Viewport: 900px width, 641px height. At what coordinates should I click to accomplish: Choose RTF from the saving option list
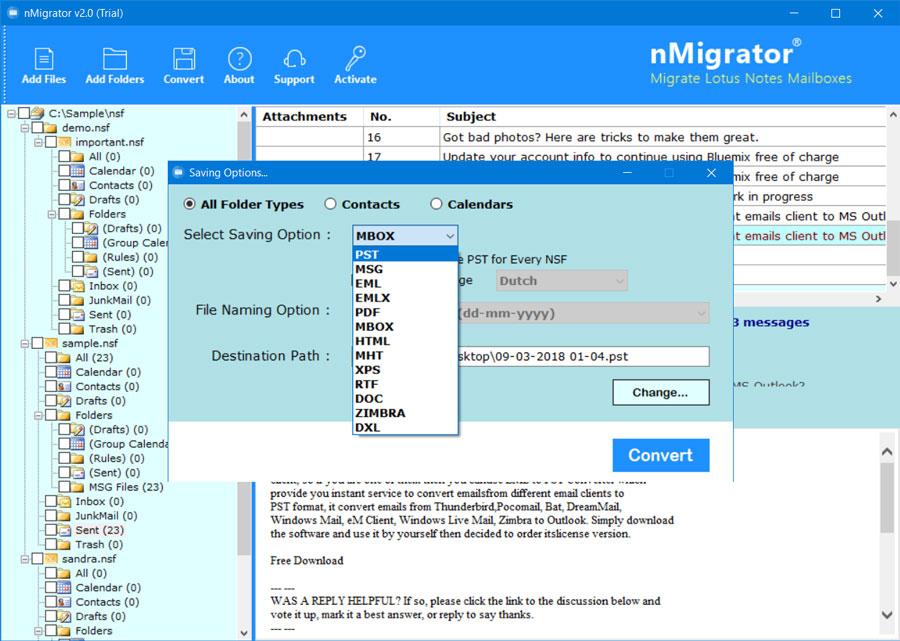(x=405, y=384)
